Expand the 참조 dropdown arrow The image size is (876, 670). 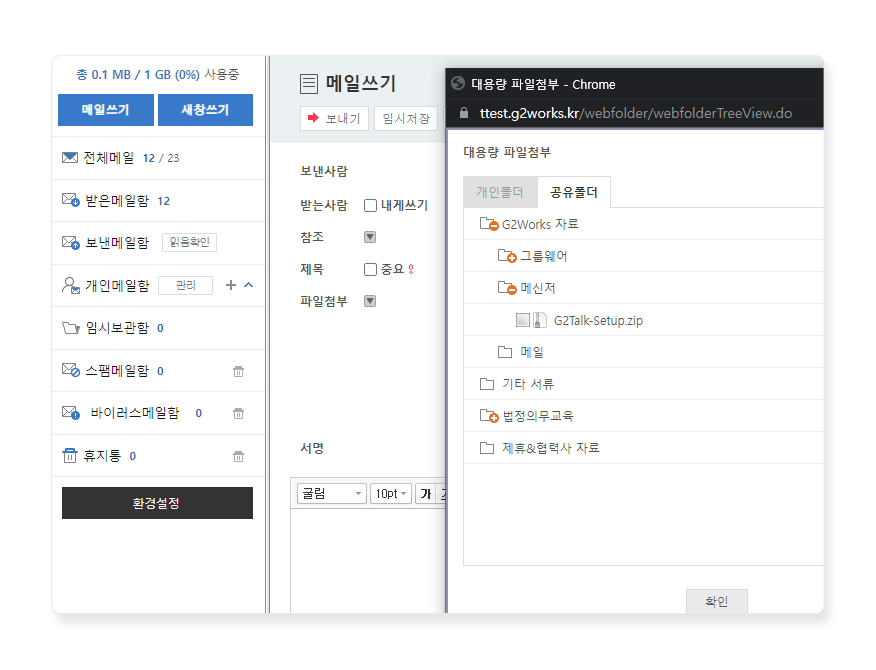[369, 238]
